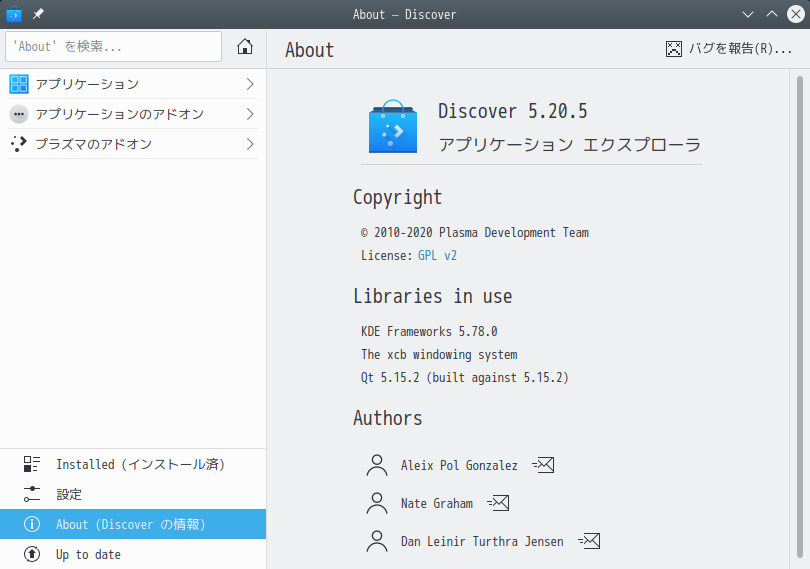Click the bug report icon

(674, 49)
